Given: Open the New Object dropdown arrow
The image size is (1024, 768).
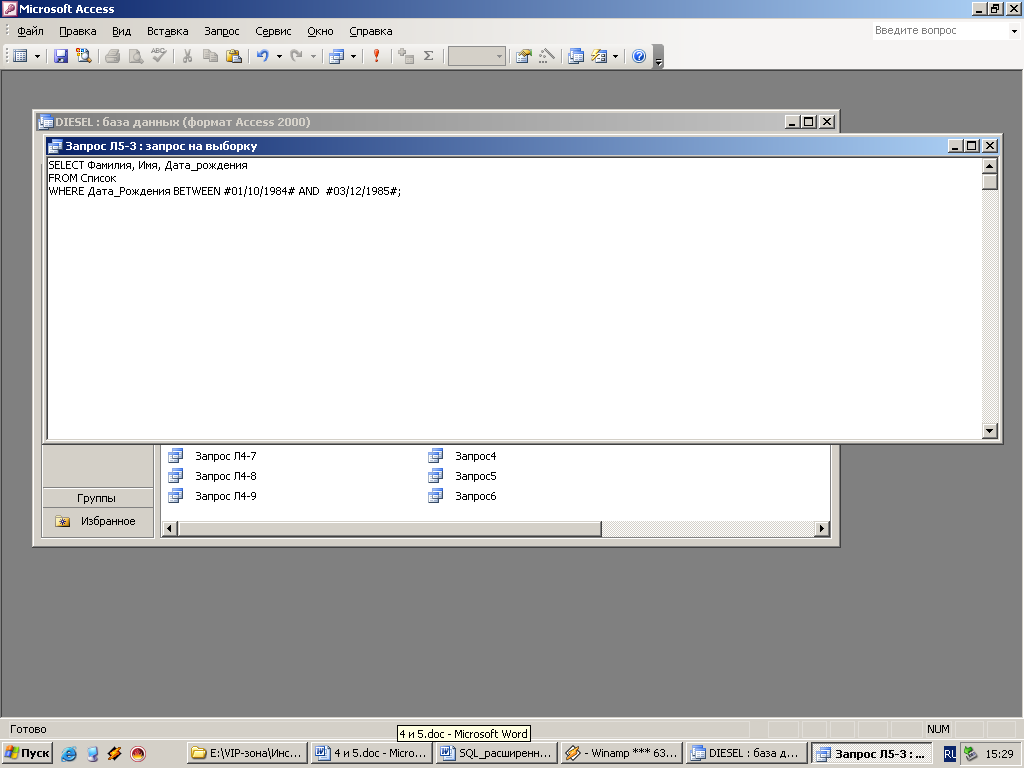Looking at the screenshot, I should pos(615,56).
